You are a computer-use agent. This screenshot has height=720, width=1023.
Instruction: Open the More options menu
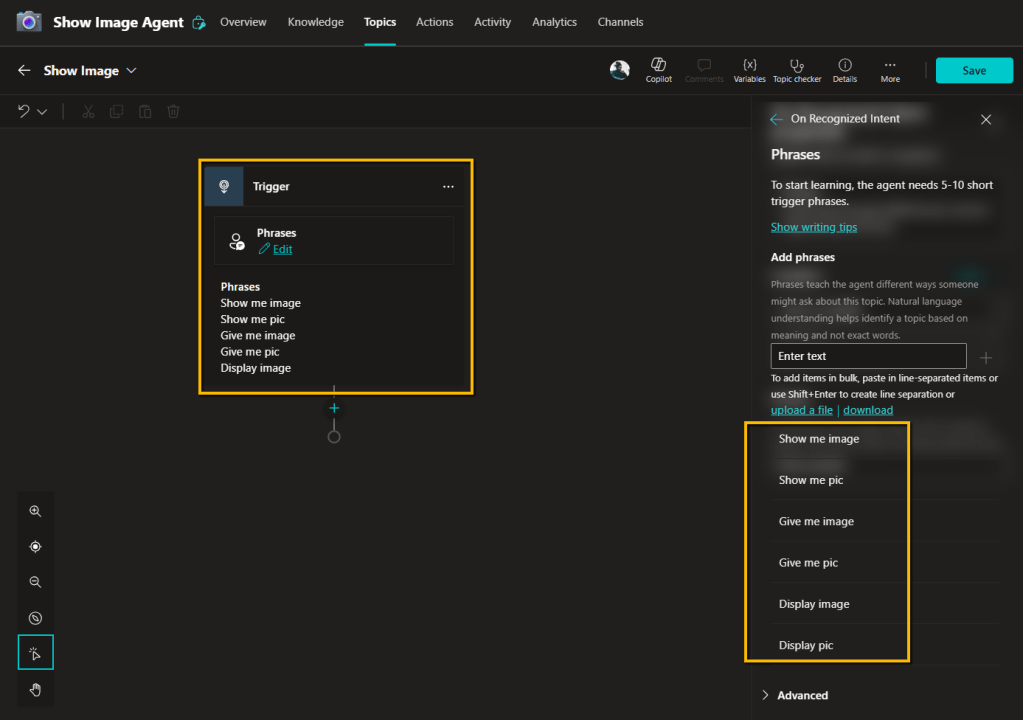coord(890,69)
